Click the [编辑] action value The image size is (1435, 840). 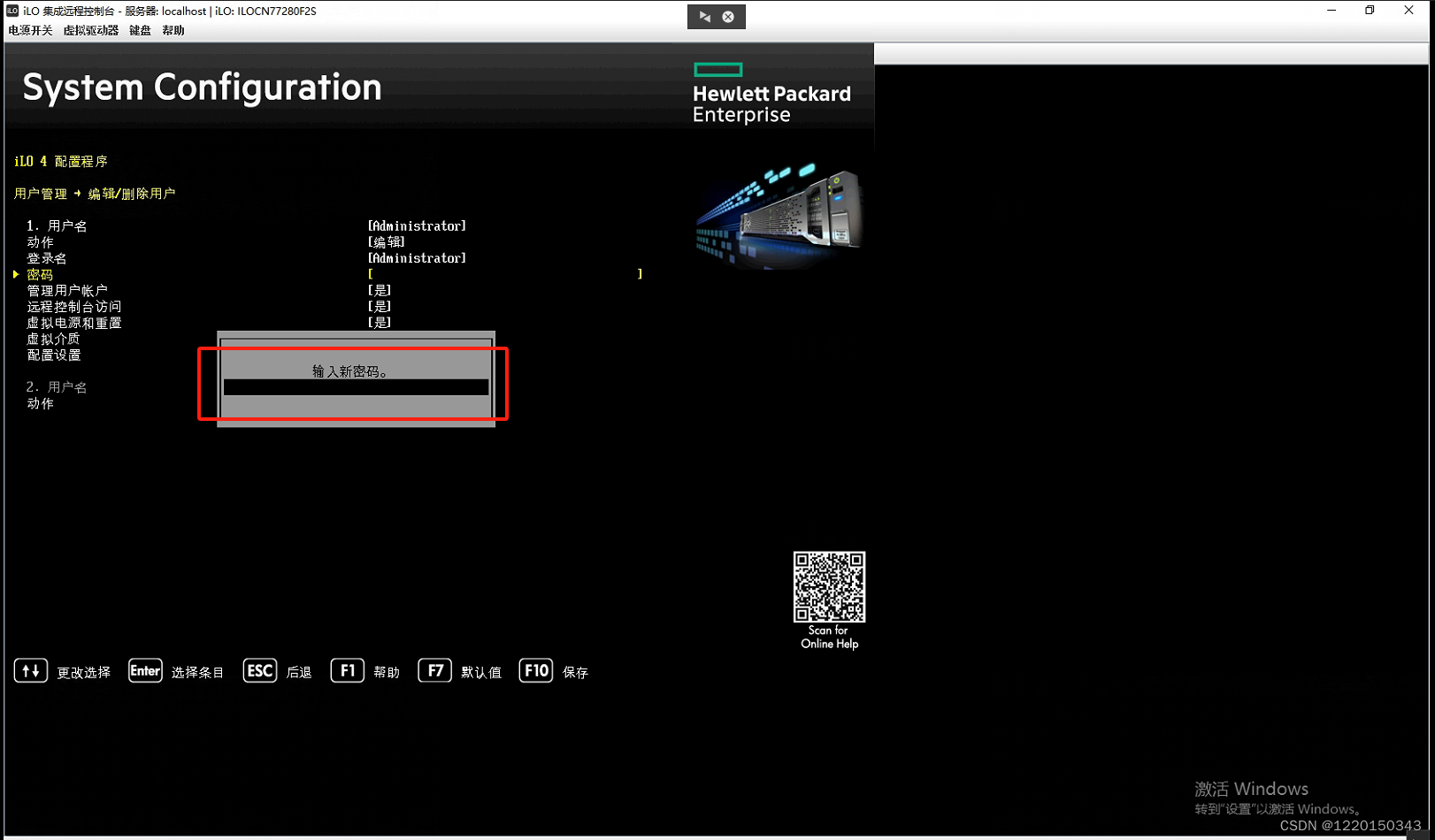coord(387,242)
